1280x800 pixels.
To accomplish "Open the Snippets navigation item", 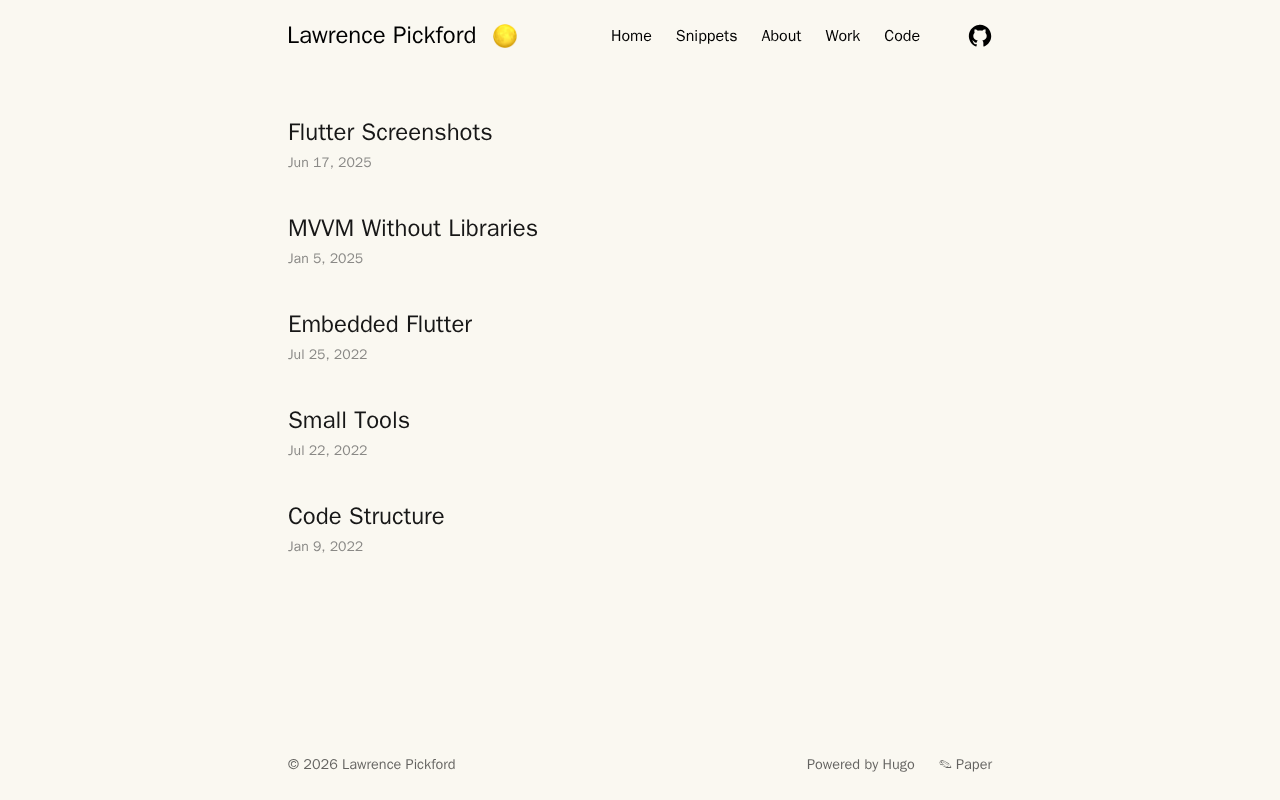I will pyautogui.click(x=706, y=36).
